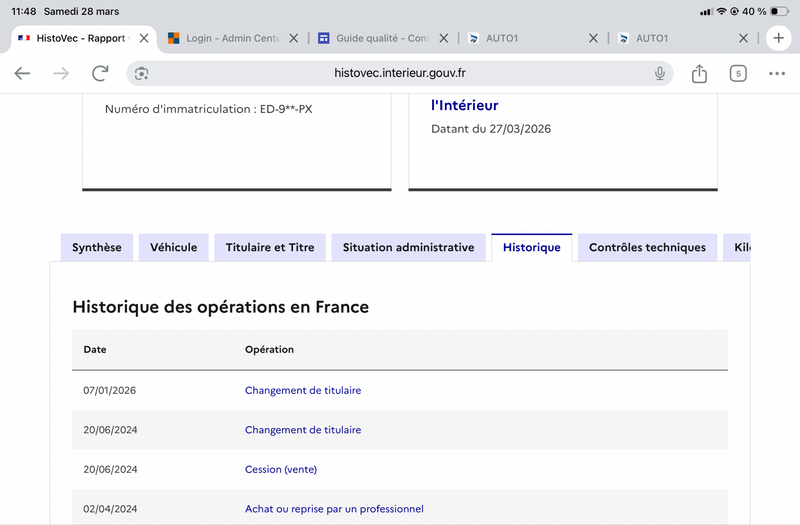
Task: Switch to the Guide qualité browser tab
Action: [x=373, y=38]
